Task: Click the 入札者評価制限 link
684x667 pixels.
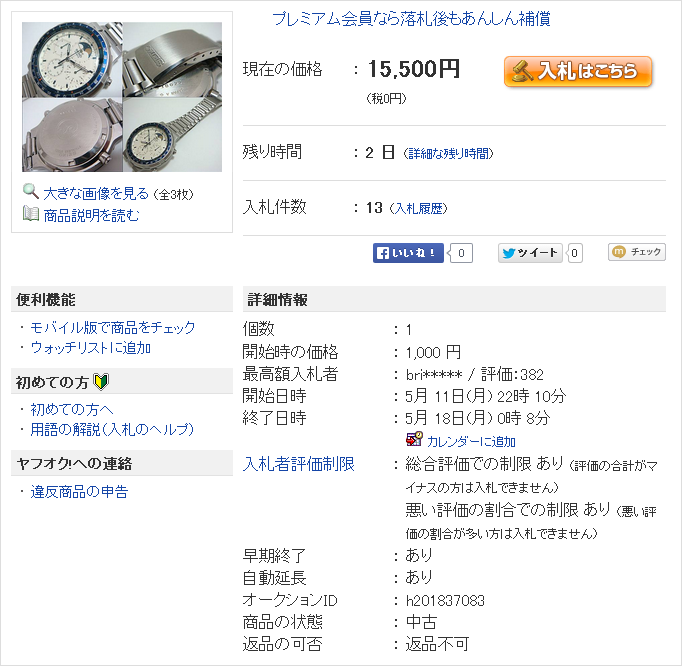Action: click(x=298, y=464)
